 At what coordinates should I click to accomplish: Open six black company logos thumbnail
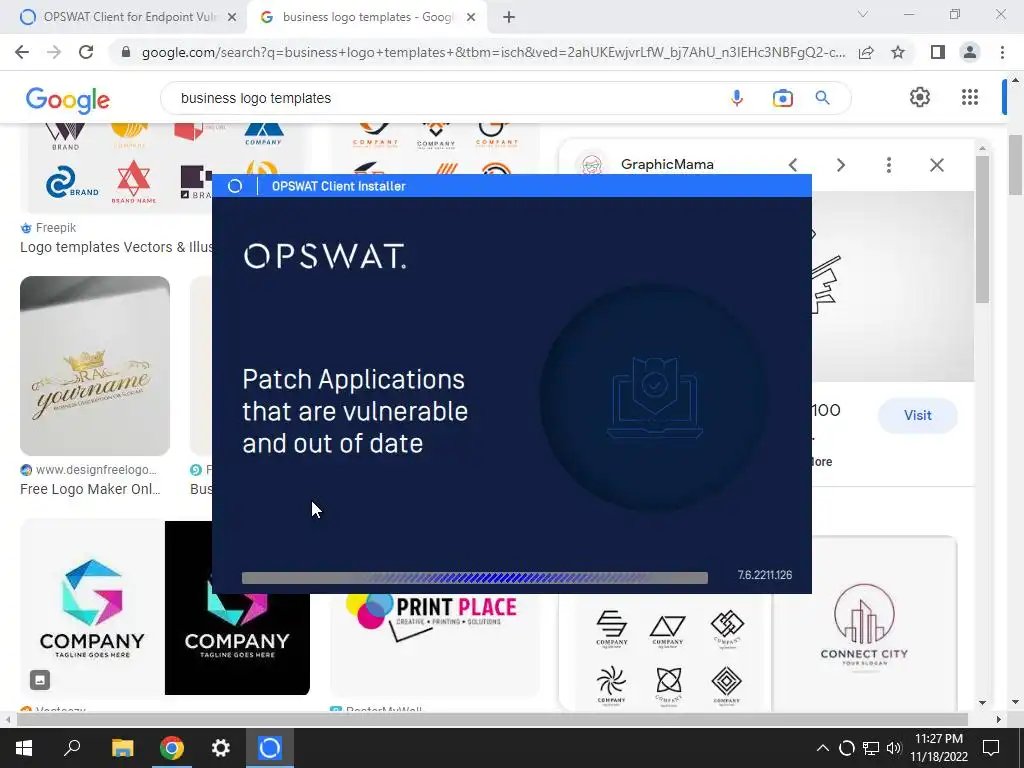coord(667,653)
